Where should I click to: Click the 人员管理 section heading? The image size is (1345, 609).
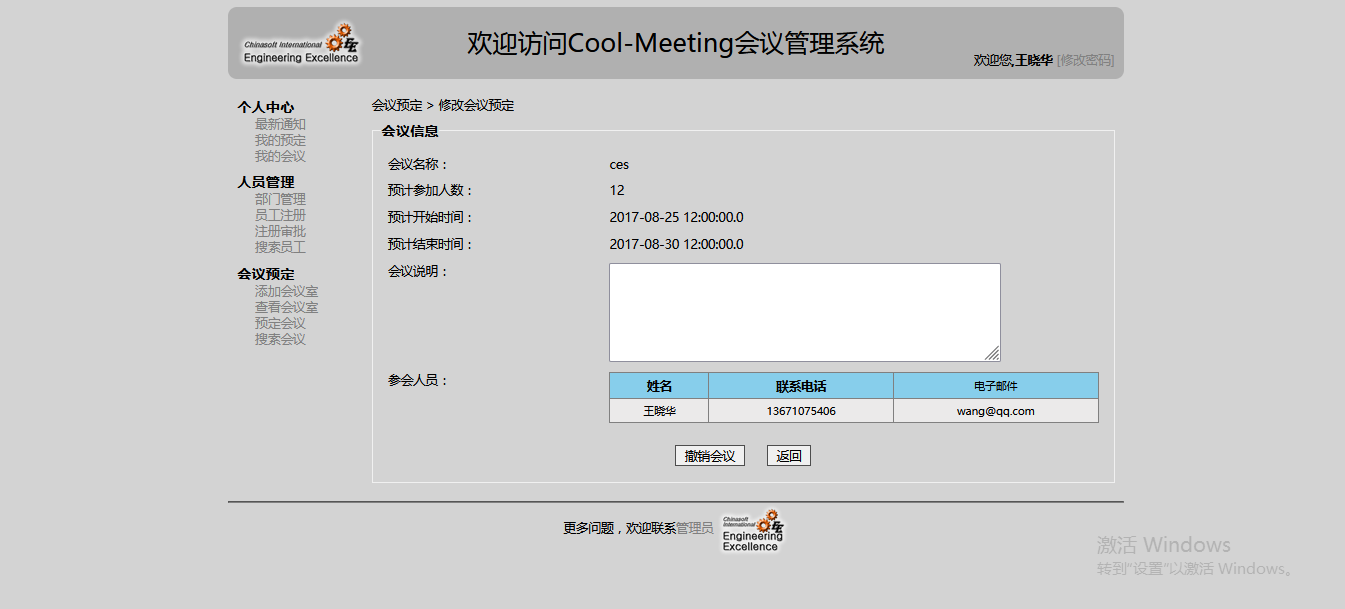(x=266, y=182)
